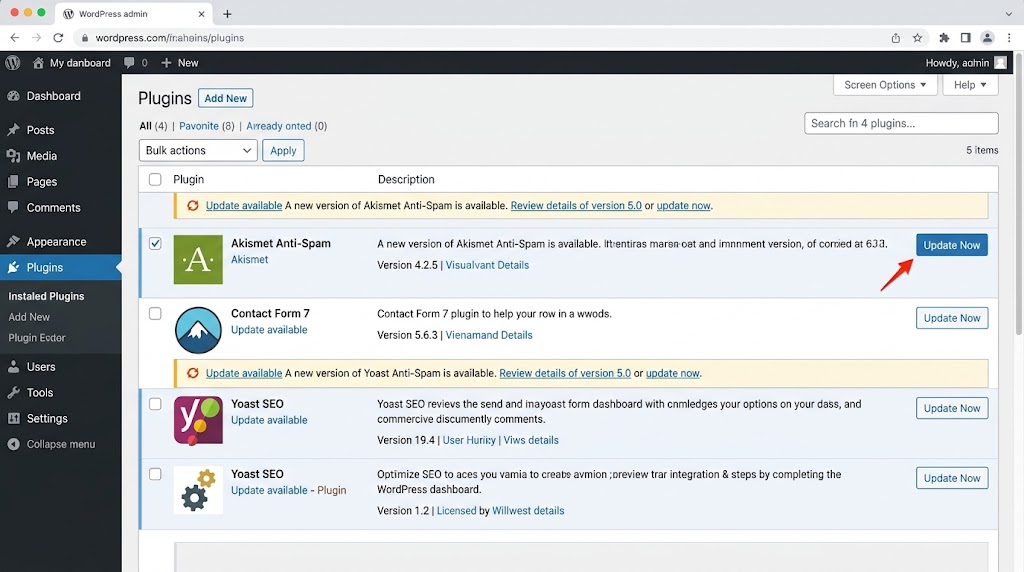Open Plugin Editor submenu item

(37, 338)
